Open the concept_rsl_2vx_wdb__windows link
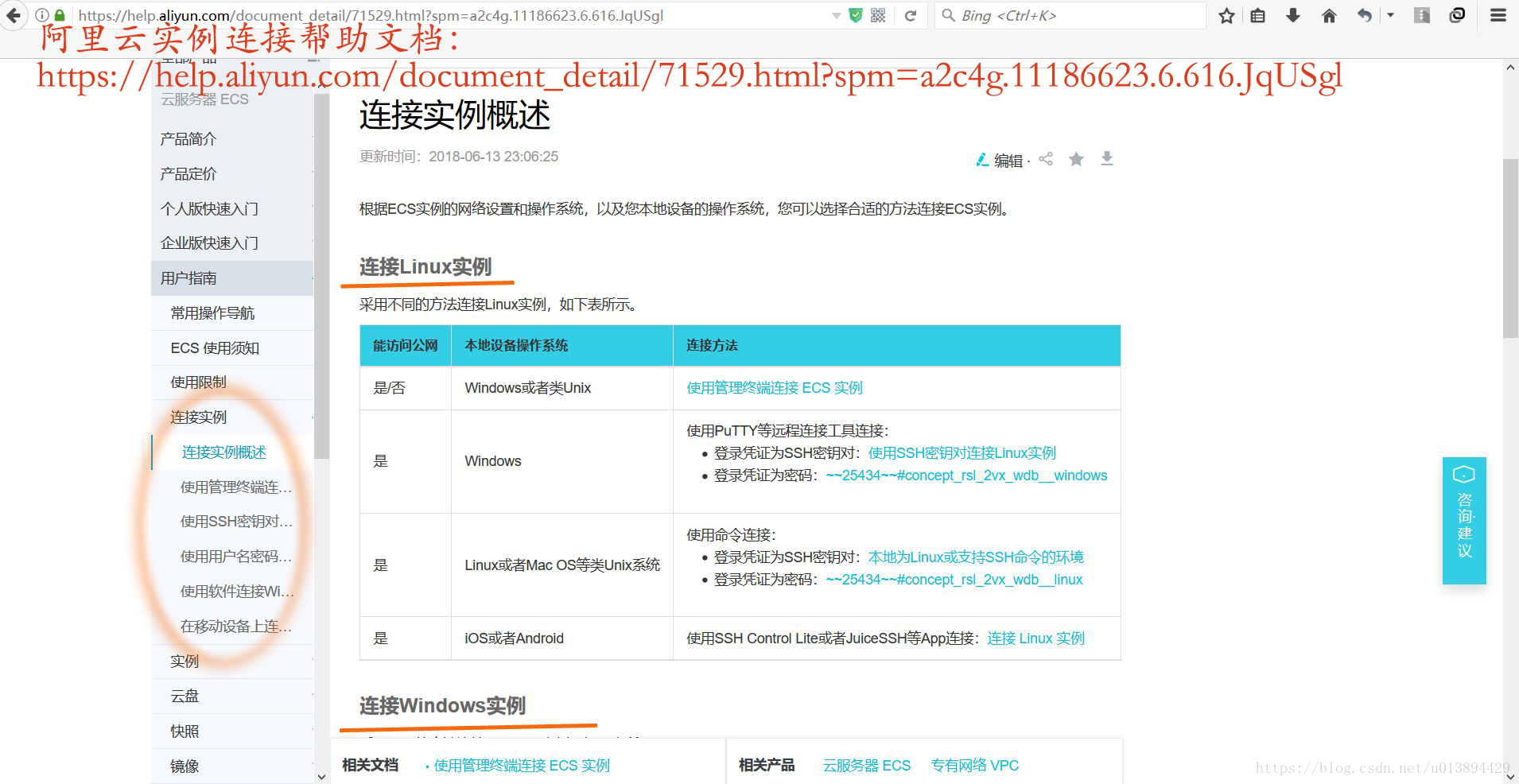Image resolution: width=1519 pixels, height=784 pixels. coord(966,475)
